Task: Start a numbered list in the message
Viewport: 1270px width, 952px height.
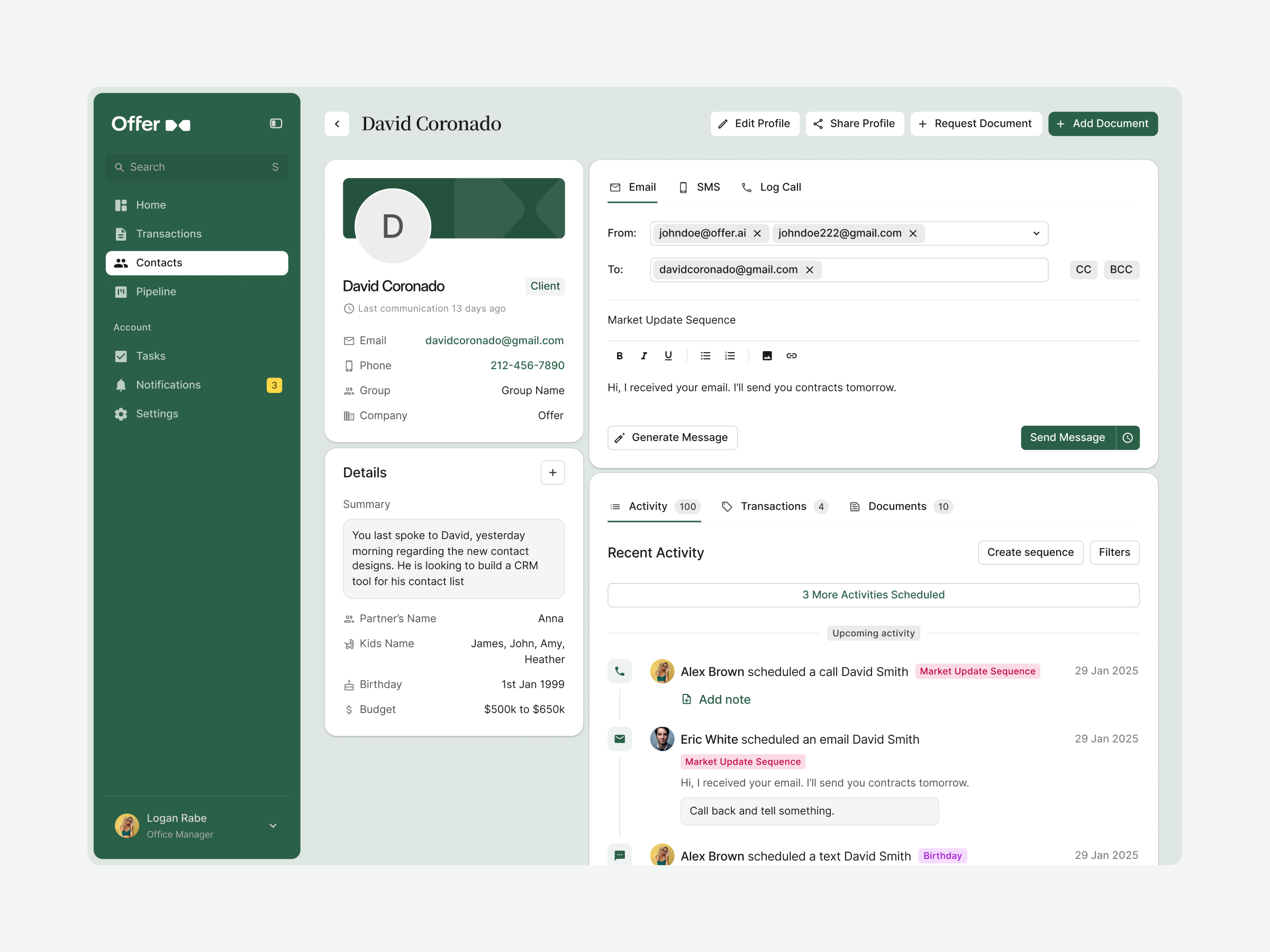Action: [730, 356]
